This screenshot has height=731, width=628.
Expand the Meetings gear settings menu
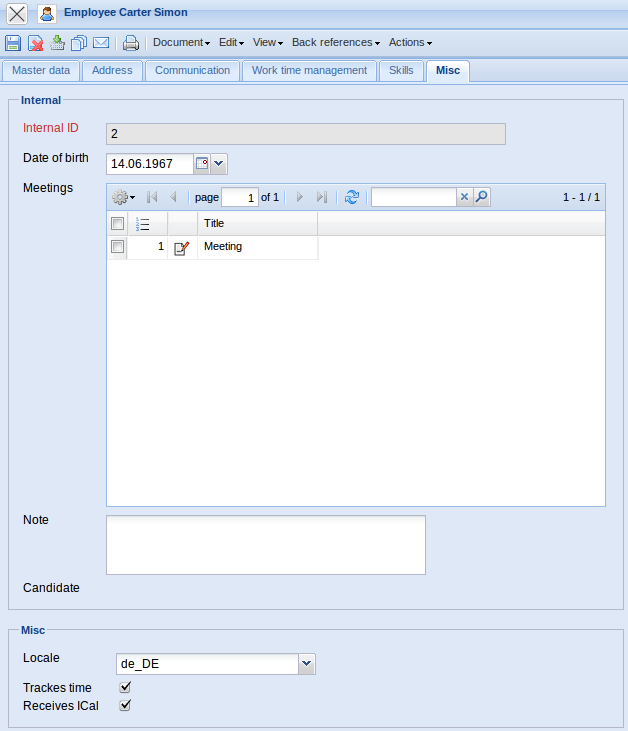pos(124,198)
